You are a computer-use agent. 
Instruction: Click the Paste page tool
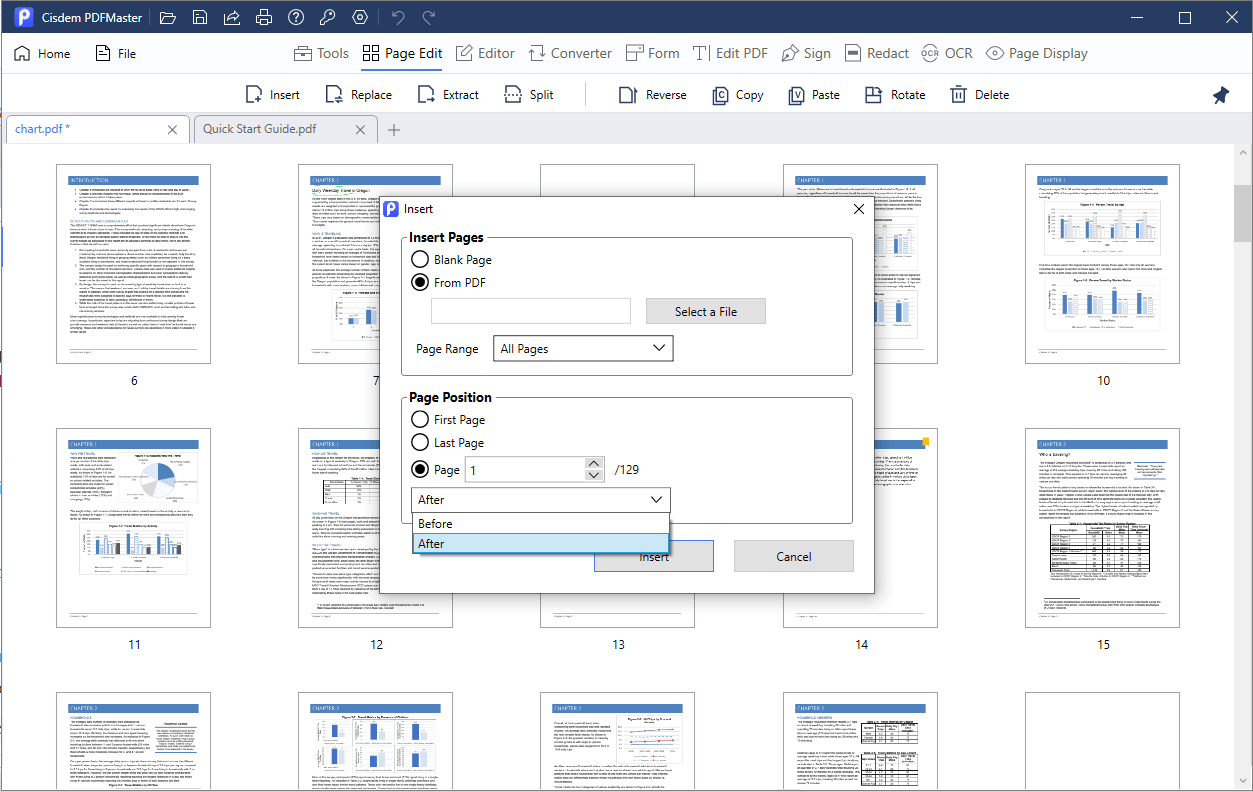tap(814, 95)
